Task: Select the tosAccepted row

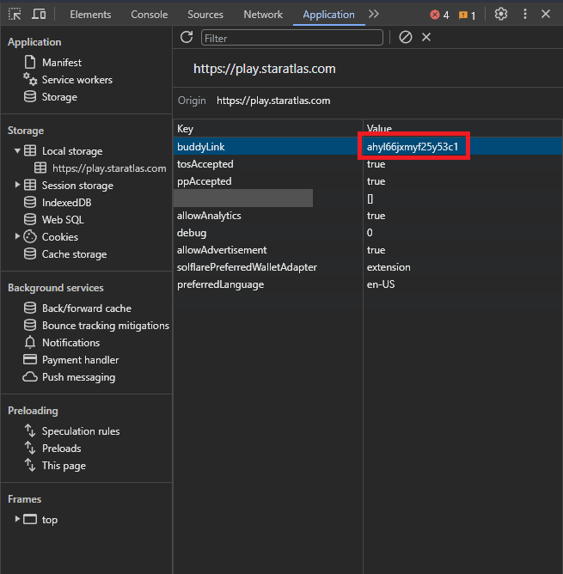Action: [368, 164]
